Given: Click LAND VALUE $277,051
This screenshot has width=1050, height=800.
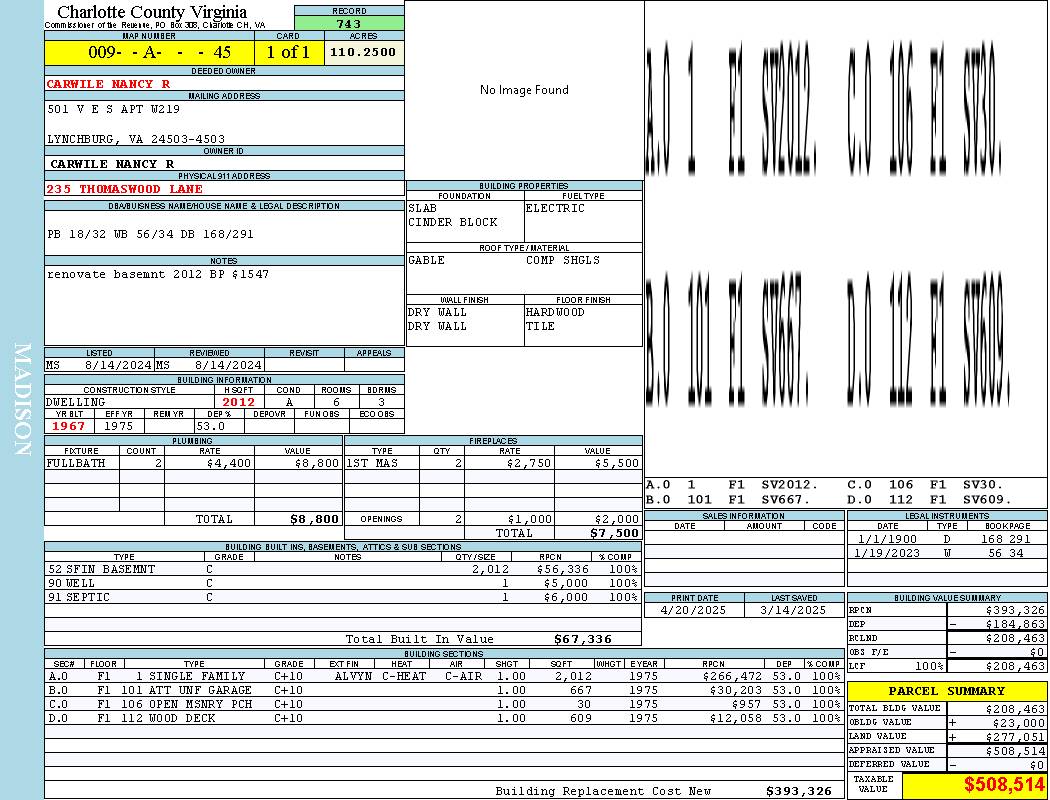Looking at the screenshot, I should click(x=1015, y=737).
